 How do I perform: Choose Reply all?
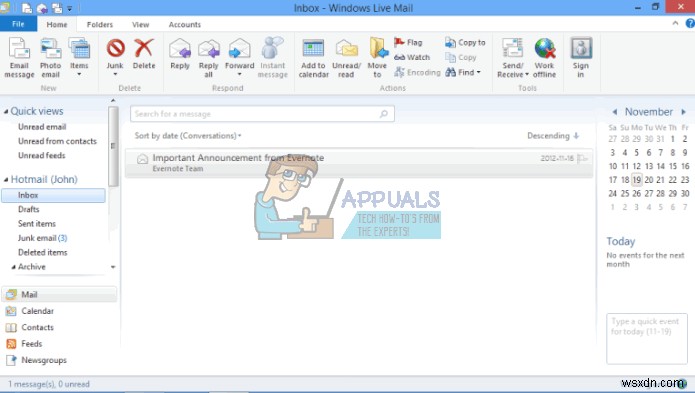click(208, 58)
